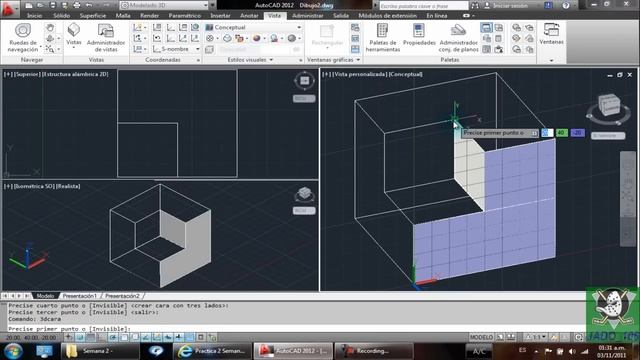The height and width of the screenshot is (360, 640).
Task: Switch to the 'Semana 2' folder taskbar button
Action: tap(100, 351)
